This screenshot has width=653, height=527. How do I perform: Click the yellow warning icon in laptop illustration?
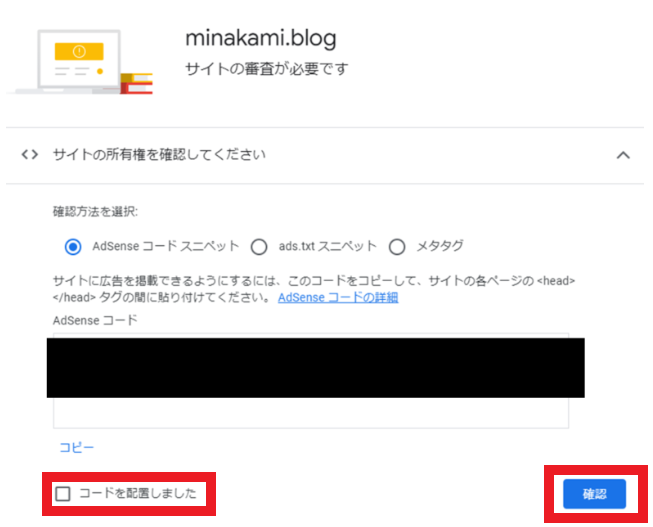79,51
